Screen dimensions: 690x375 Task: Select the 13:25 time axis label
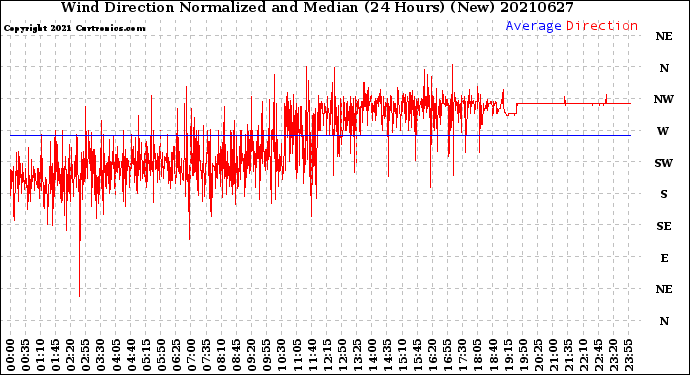point(357,355)
